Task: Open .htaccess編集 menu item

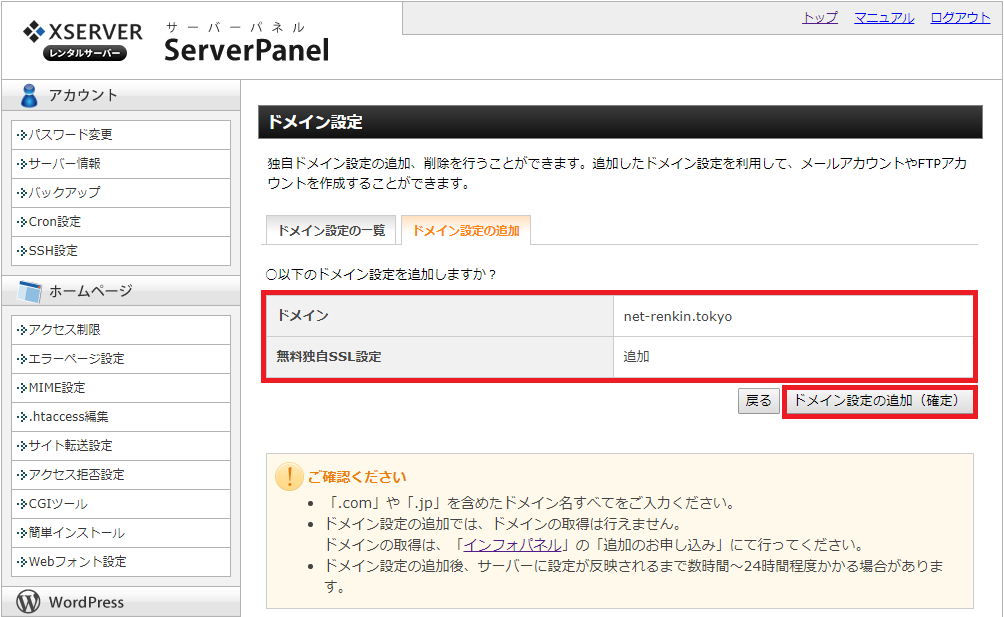Action: click(68, 417)
